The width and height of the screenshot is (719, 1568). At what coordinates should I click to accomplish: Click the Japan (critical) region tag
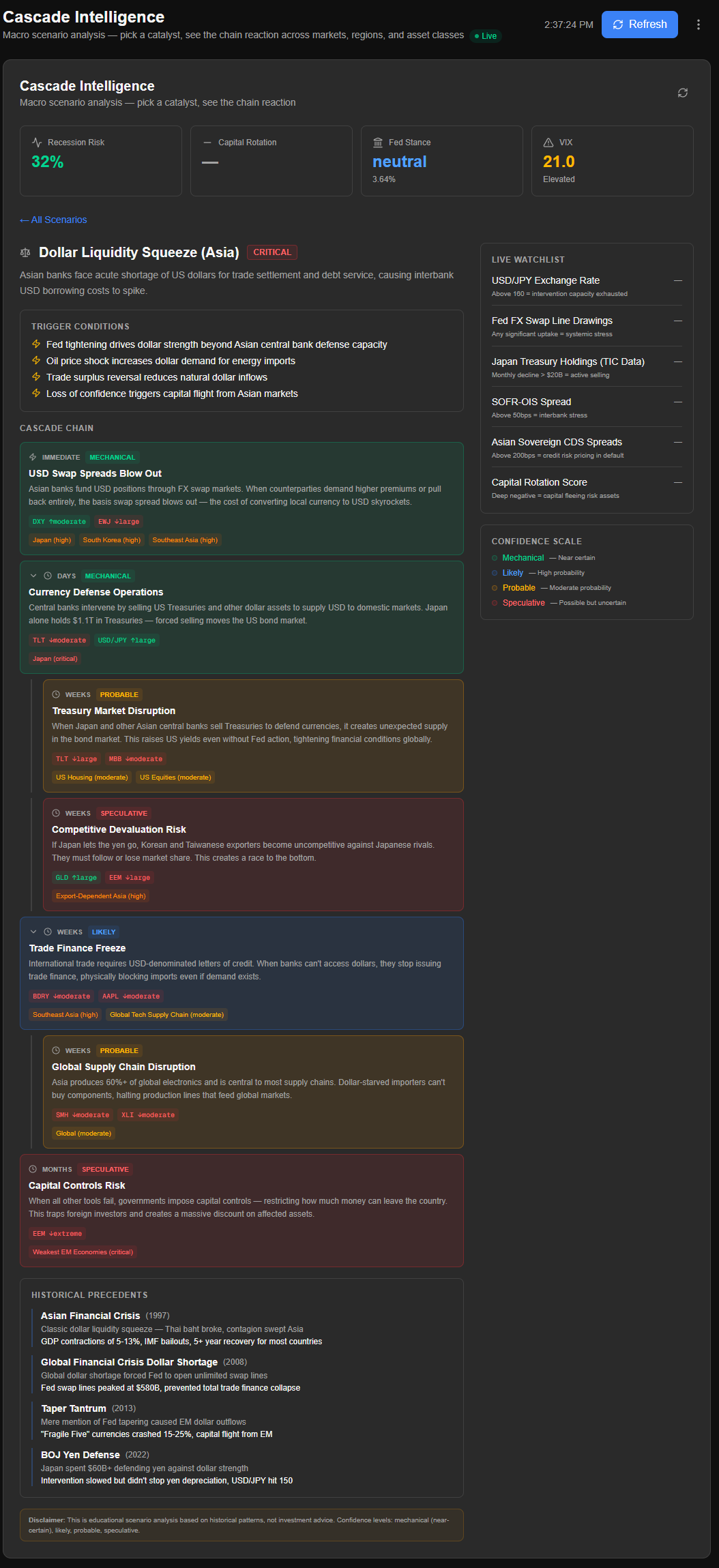pyautogui.click(x=55, y=659)
